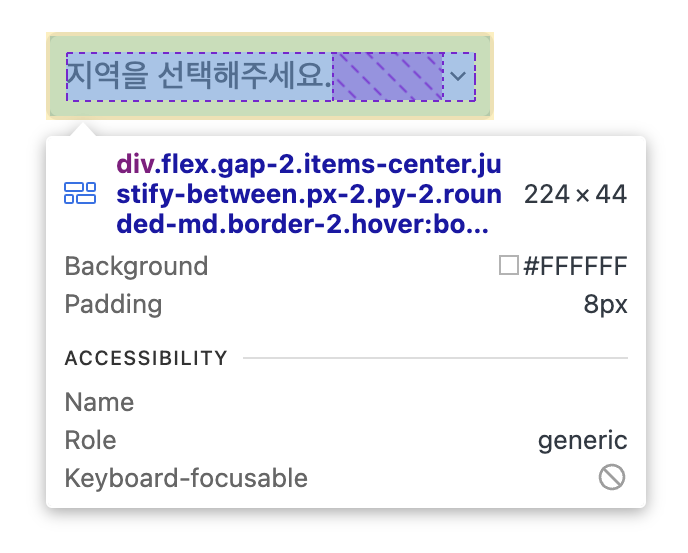
Task: Click the Background label in tooltip
Action: (136, 266)
